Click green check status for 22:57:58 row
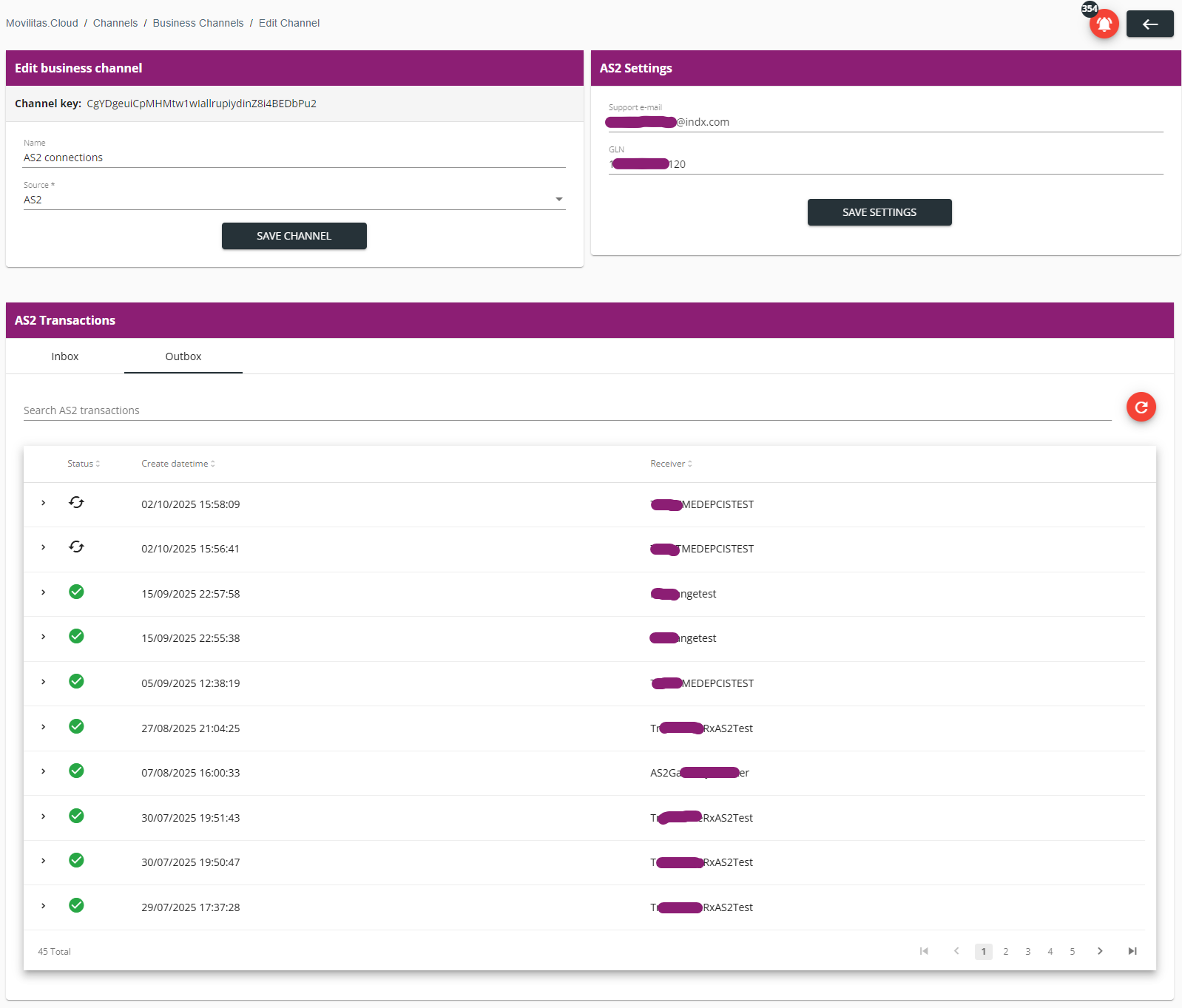Image resolution: width=1182 pixels, height=1008 pixels. (76, 592)
